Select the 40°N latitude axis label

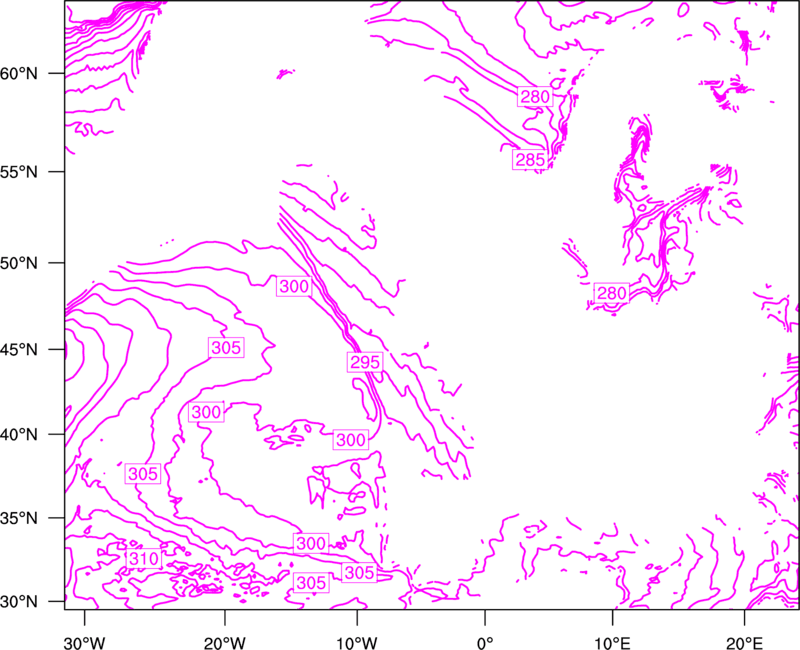tap(19, 434)
